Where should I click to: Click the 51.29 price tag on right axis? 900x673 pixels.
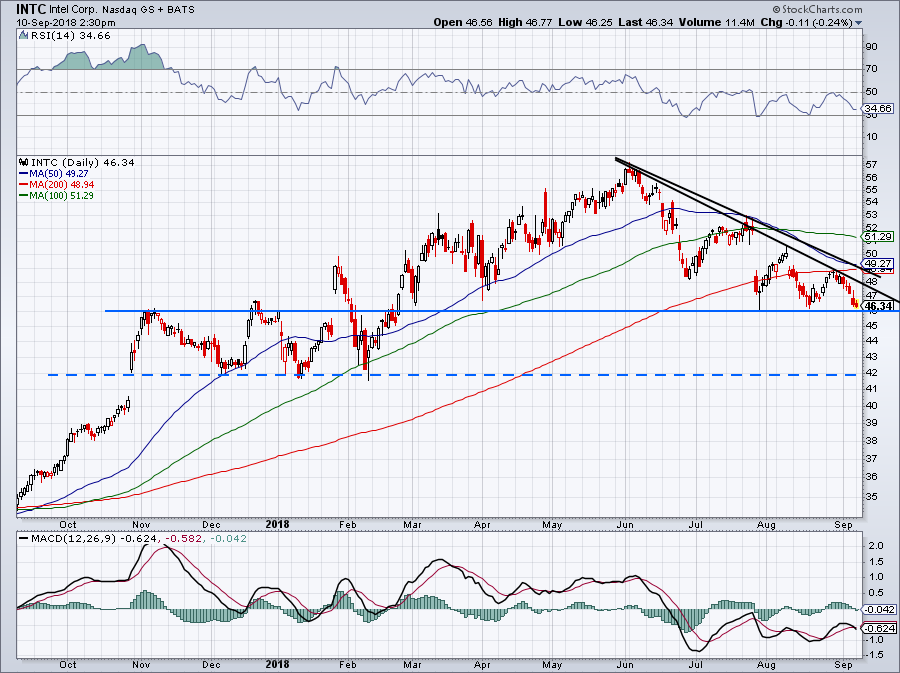[x=878, y=236]
